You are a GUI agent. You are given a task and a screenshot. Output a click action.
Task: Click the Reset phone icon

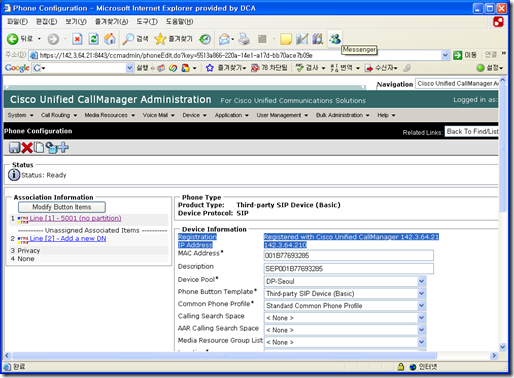point(51,147)
